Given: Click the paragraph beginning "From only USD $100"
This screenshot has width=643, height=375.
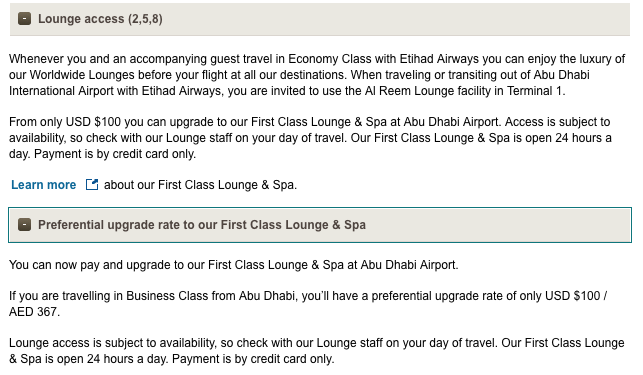Looking at the screenshot, I should click(x=310, y=138).
